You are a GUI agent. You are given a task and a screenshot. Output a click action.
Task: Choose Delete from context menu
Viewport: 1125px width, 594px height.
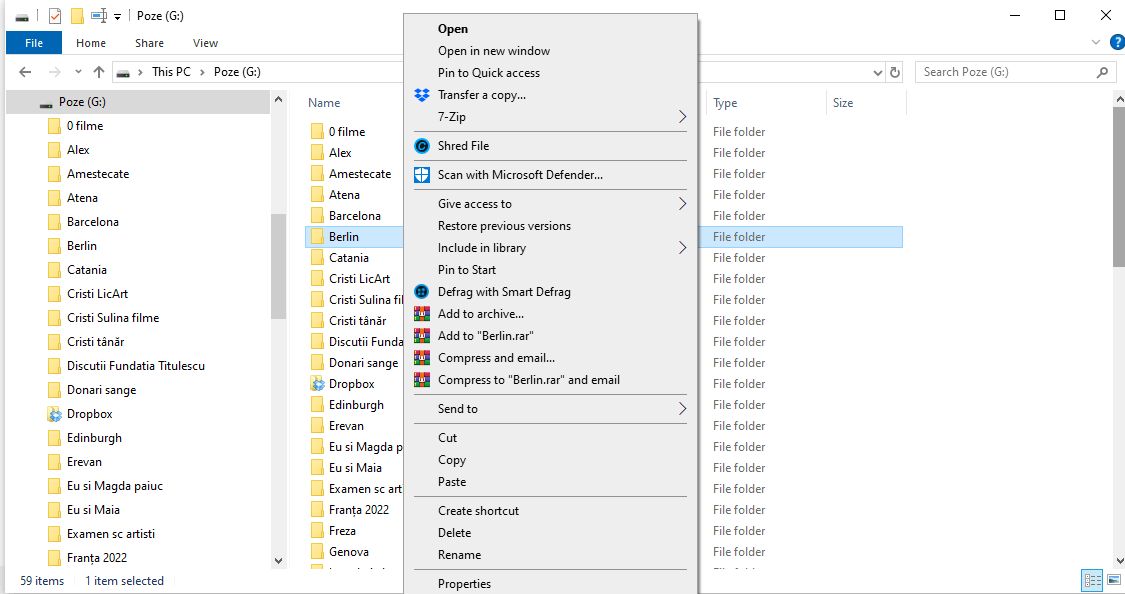tap(454, 533)
